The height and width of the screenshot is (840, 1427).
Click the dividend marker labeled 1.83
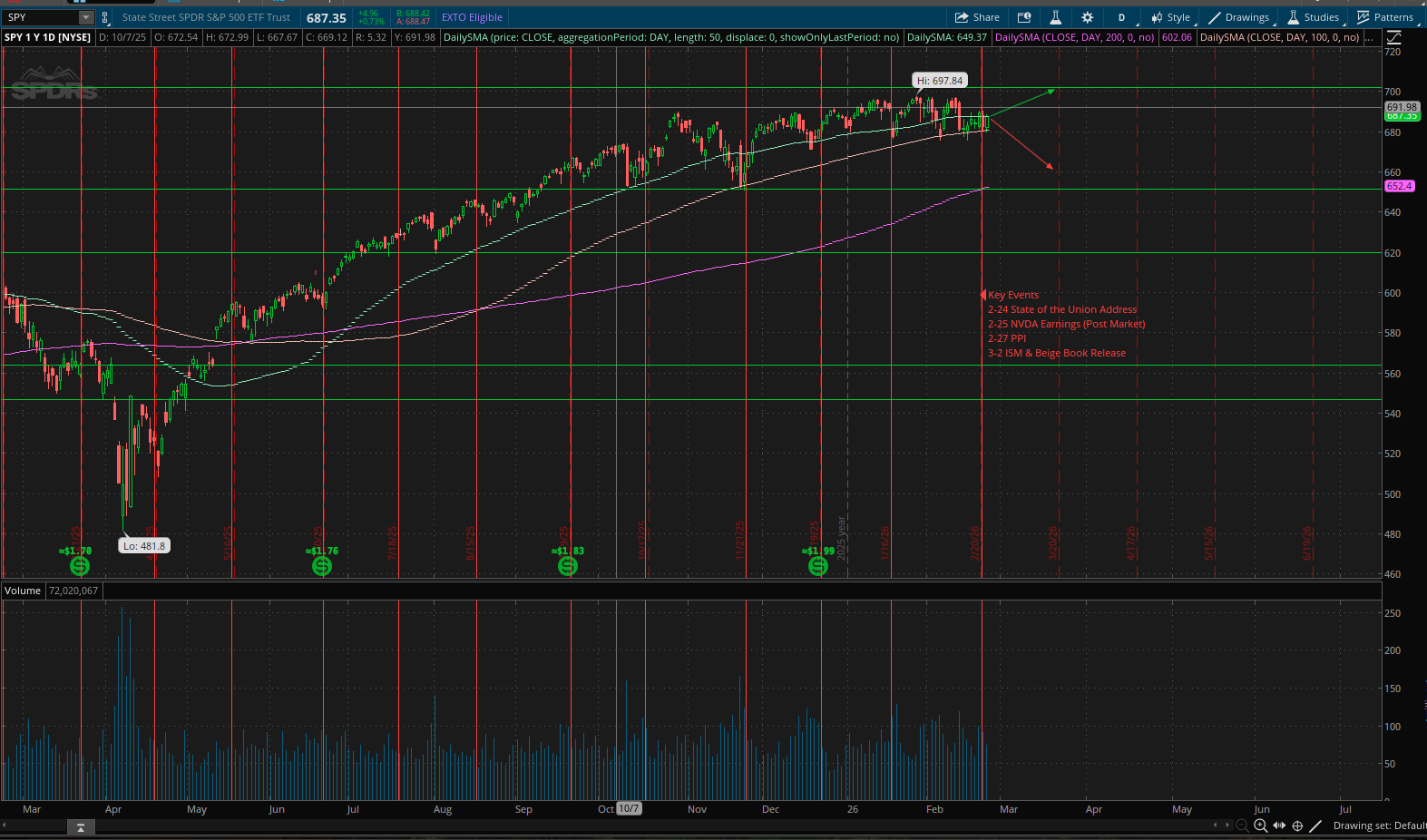pyautogui.click(x=567, y=566)
